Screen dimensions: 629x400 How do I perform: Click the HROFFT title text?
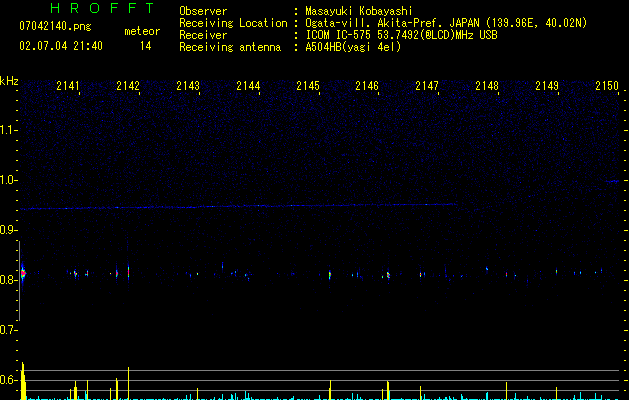[102, 8]
